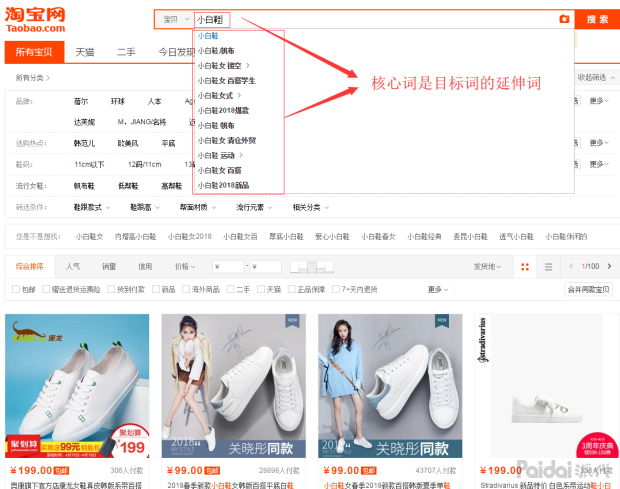Screen dimensions: 620x489
Task: Click the 包邮 badge beside ¥199.00 on first product
Action: click(x=61, y=470)
